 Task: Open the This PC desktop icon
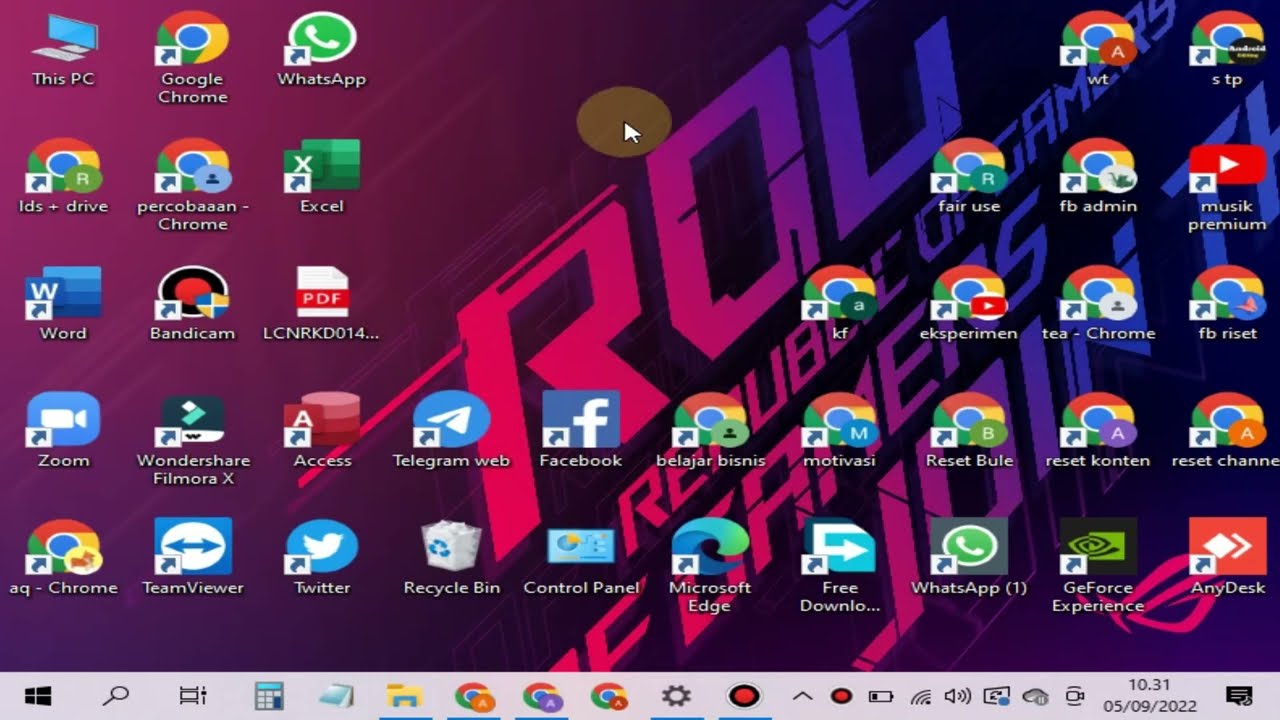click(x=63, y=50)
